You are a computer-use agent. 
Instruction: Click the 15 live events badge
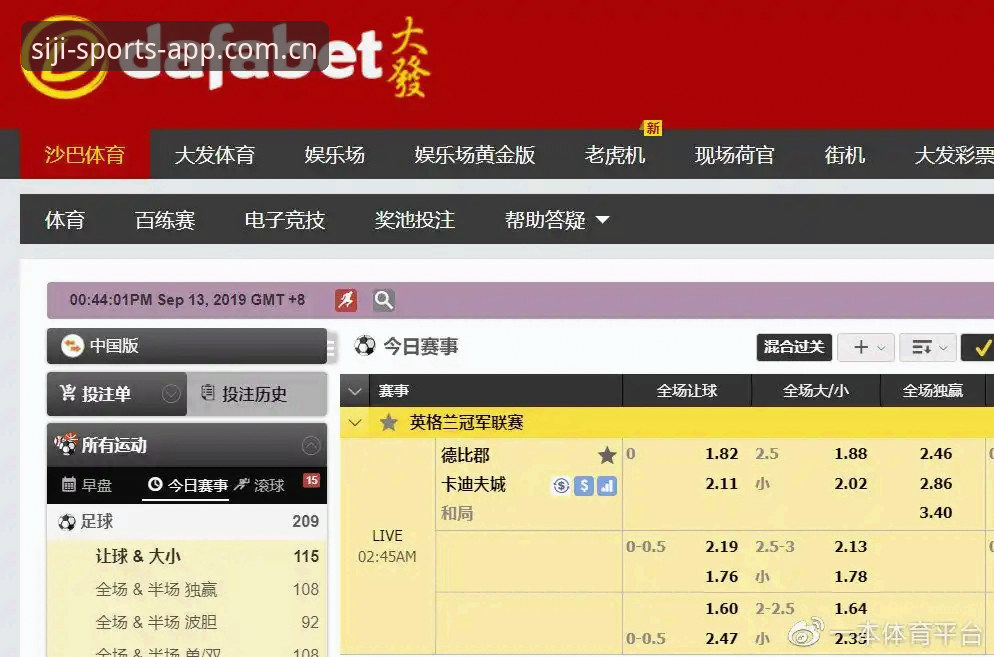[x=311, y=480]
